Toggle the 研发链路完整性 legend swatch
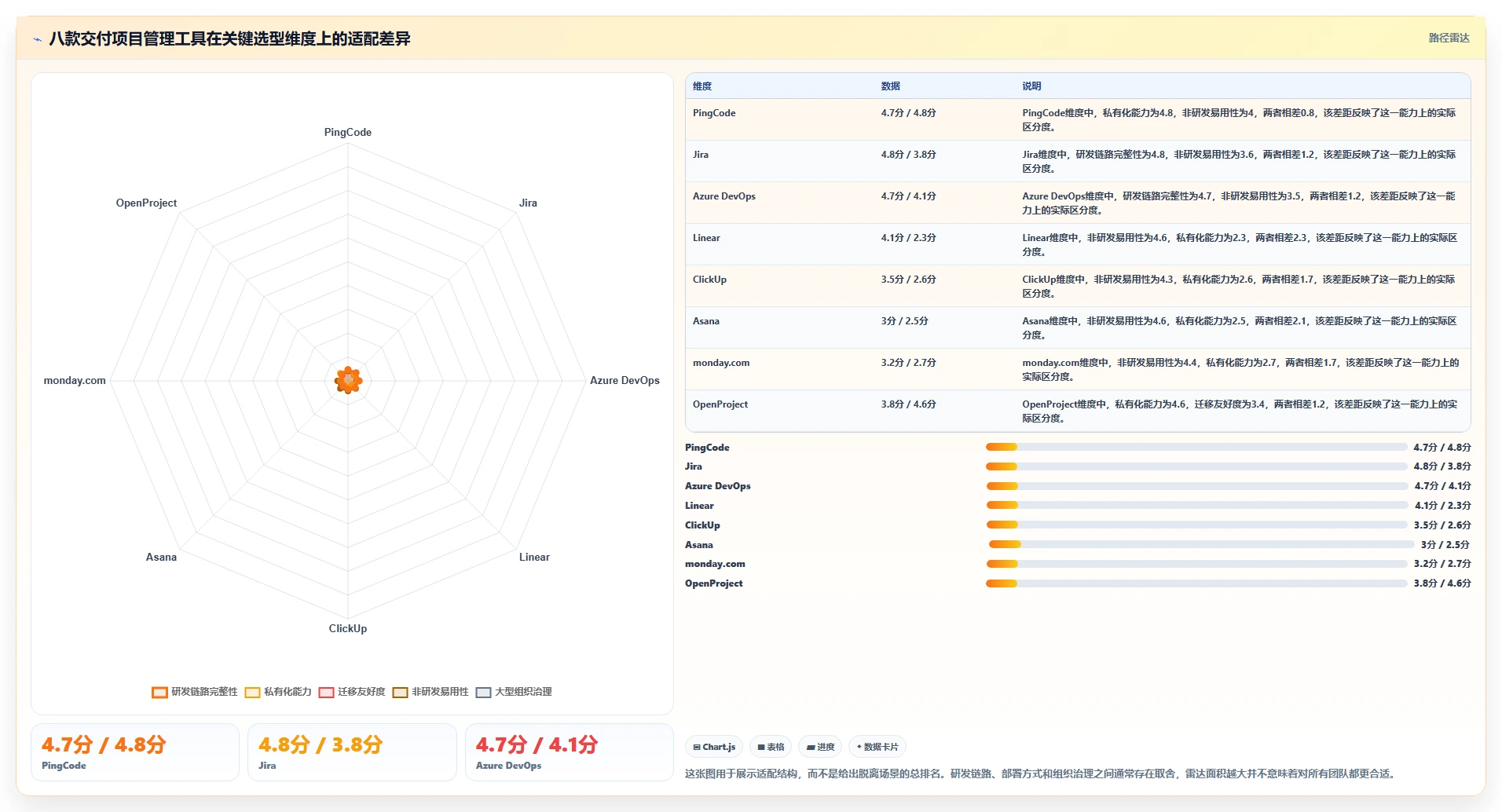This screenshot has width=1502, height=812. point(159,692)
